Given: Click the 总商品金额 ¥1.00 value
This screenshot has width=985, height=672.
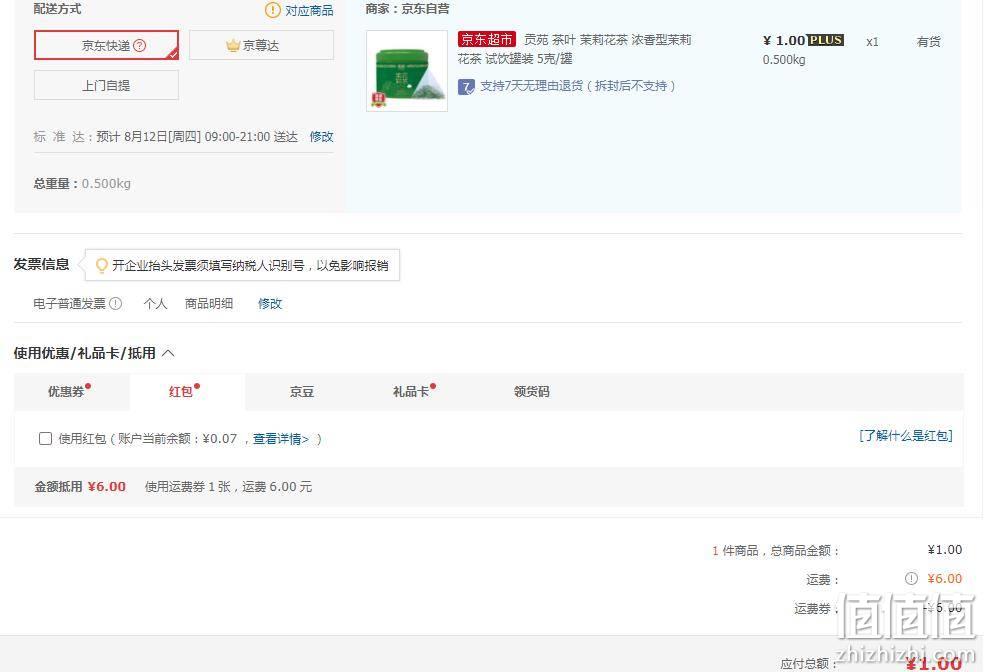Looking at the screenshot, I should pyautogui.click(x=945, y=550).
